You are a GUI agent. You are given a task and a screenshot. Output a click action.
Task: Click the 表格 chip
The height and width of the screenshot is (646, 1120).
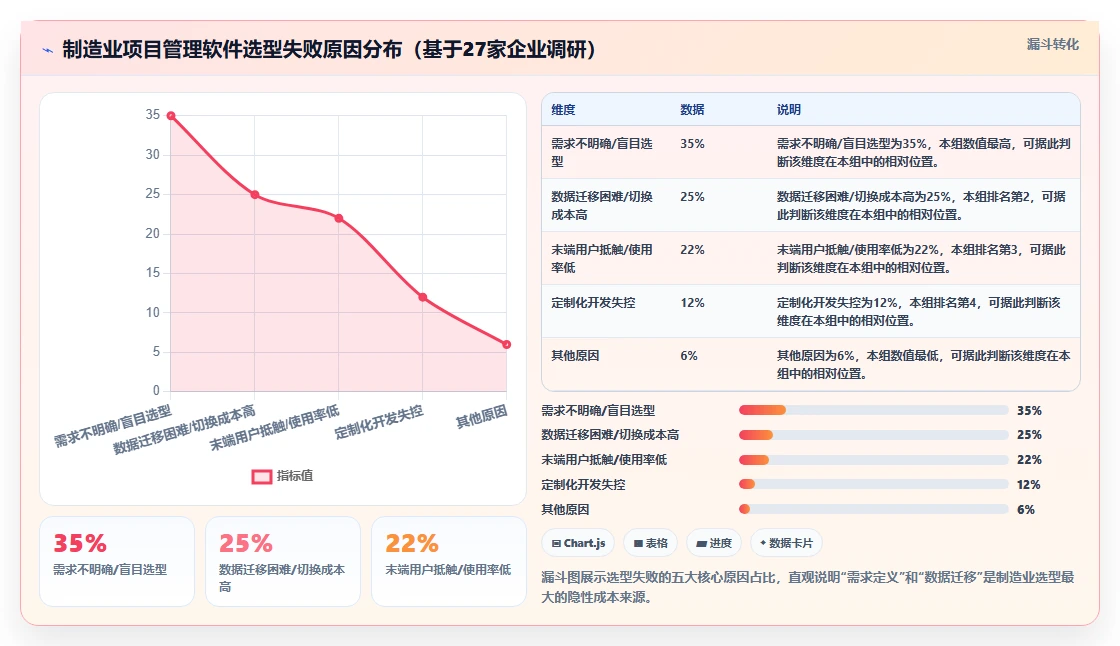point(651,543)
